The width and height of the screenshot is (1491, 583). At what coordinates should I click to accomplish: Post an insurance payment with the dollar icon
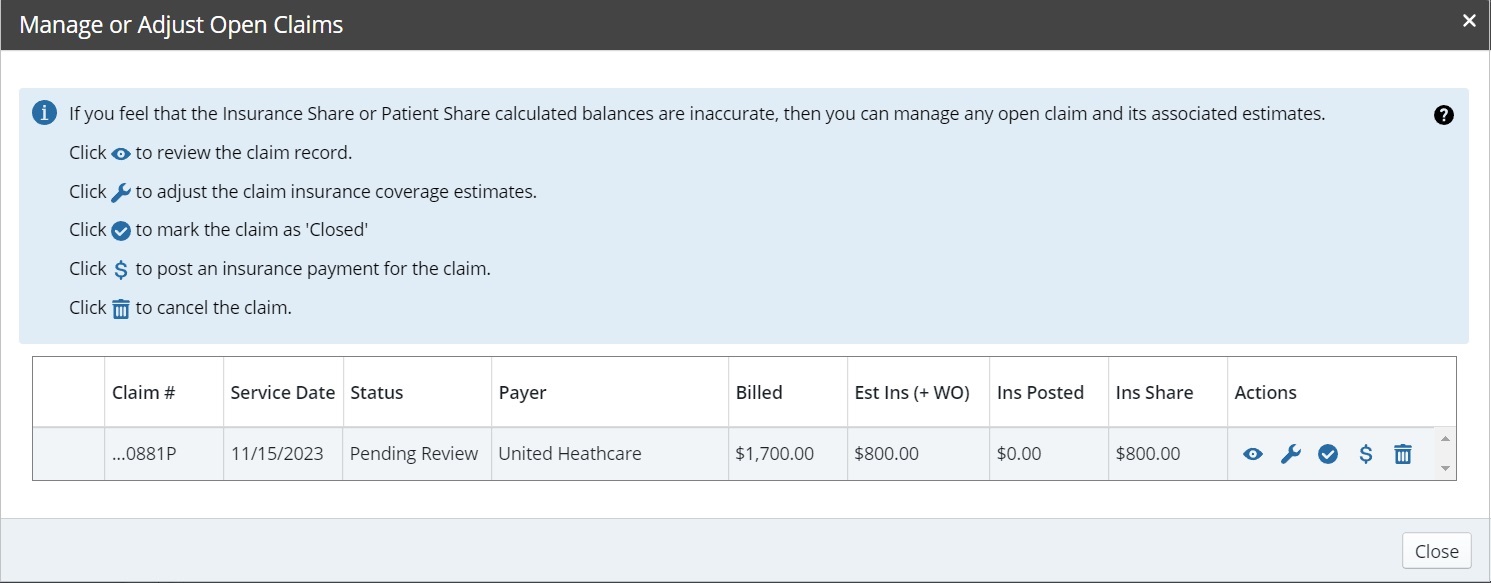pyautogui.click(x=1366, y=453)
